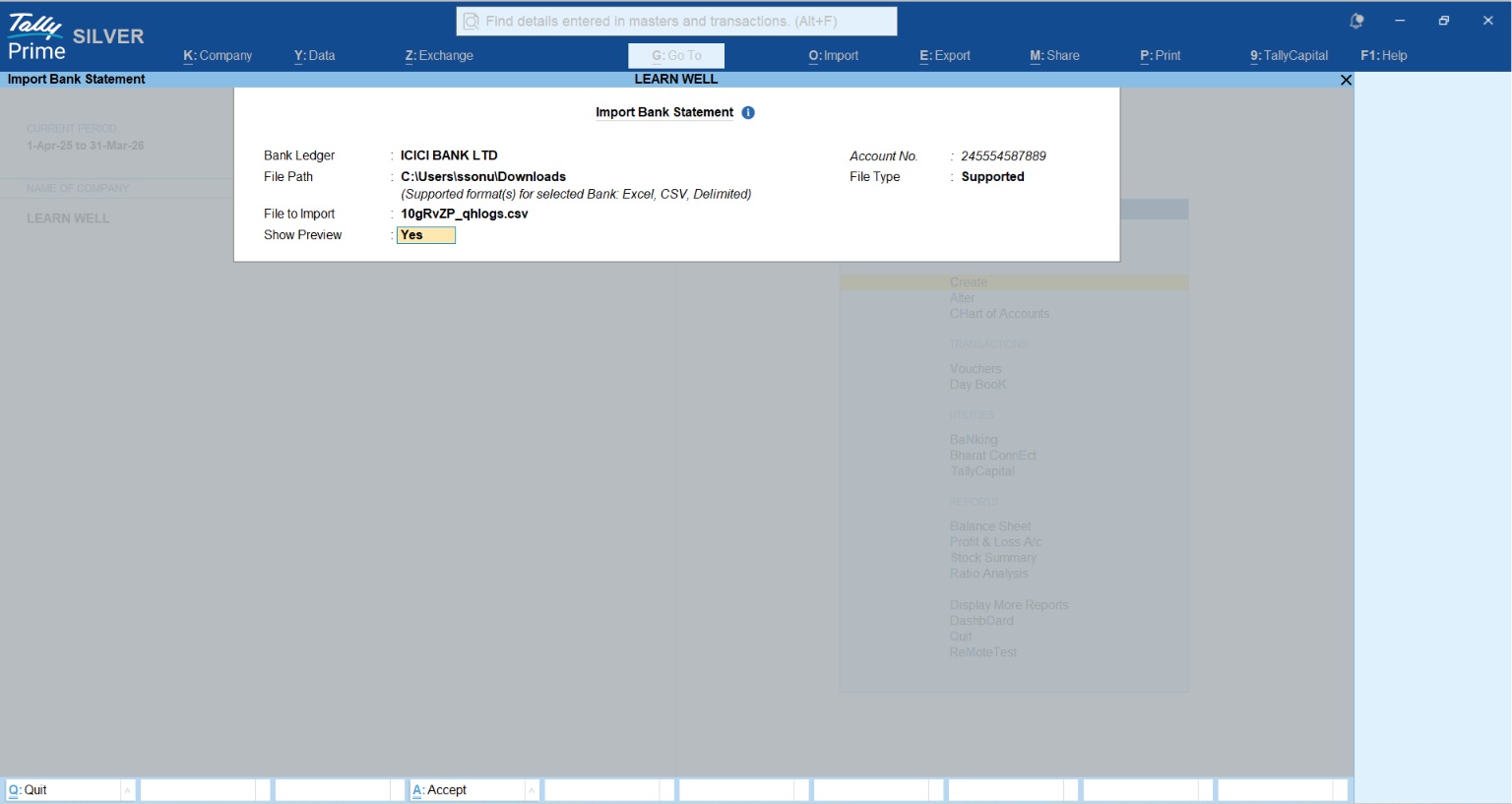Close the Import Bank Statement screen with the X
Screen dimensions: 1512x804
tap(1346, 80)
